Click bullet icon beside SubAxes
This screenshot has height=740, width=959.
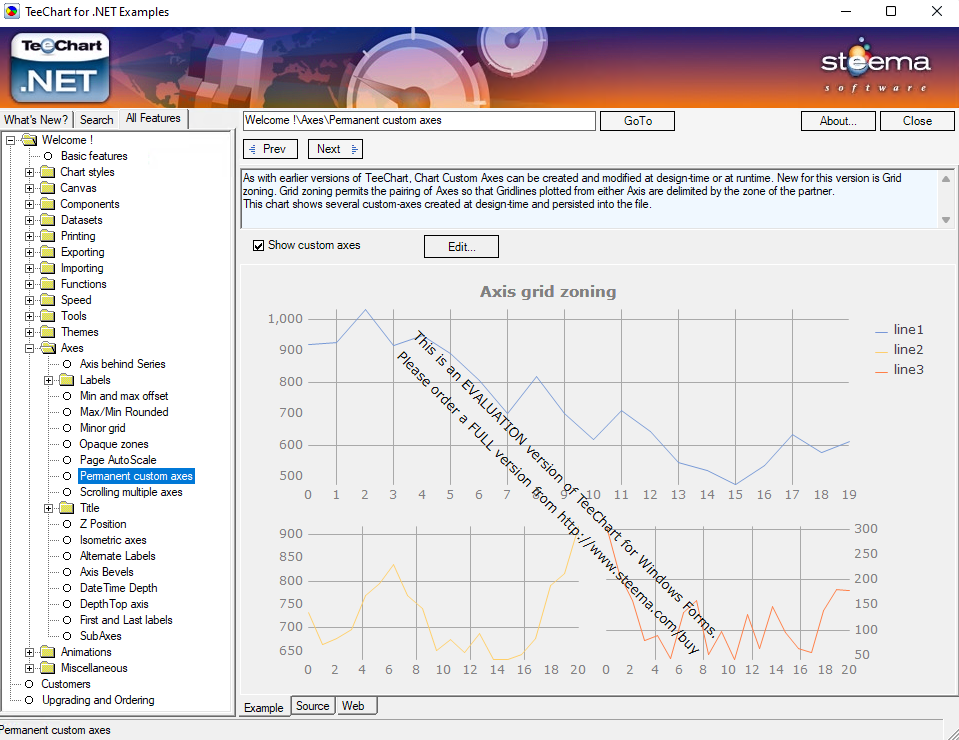pyautogui.click(x=67, y=636)
